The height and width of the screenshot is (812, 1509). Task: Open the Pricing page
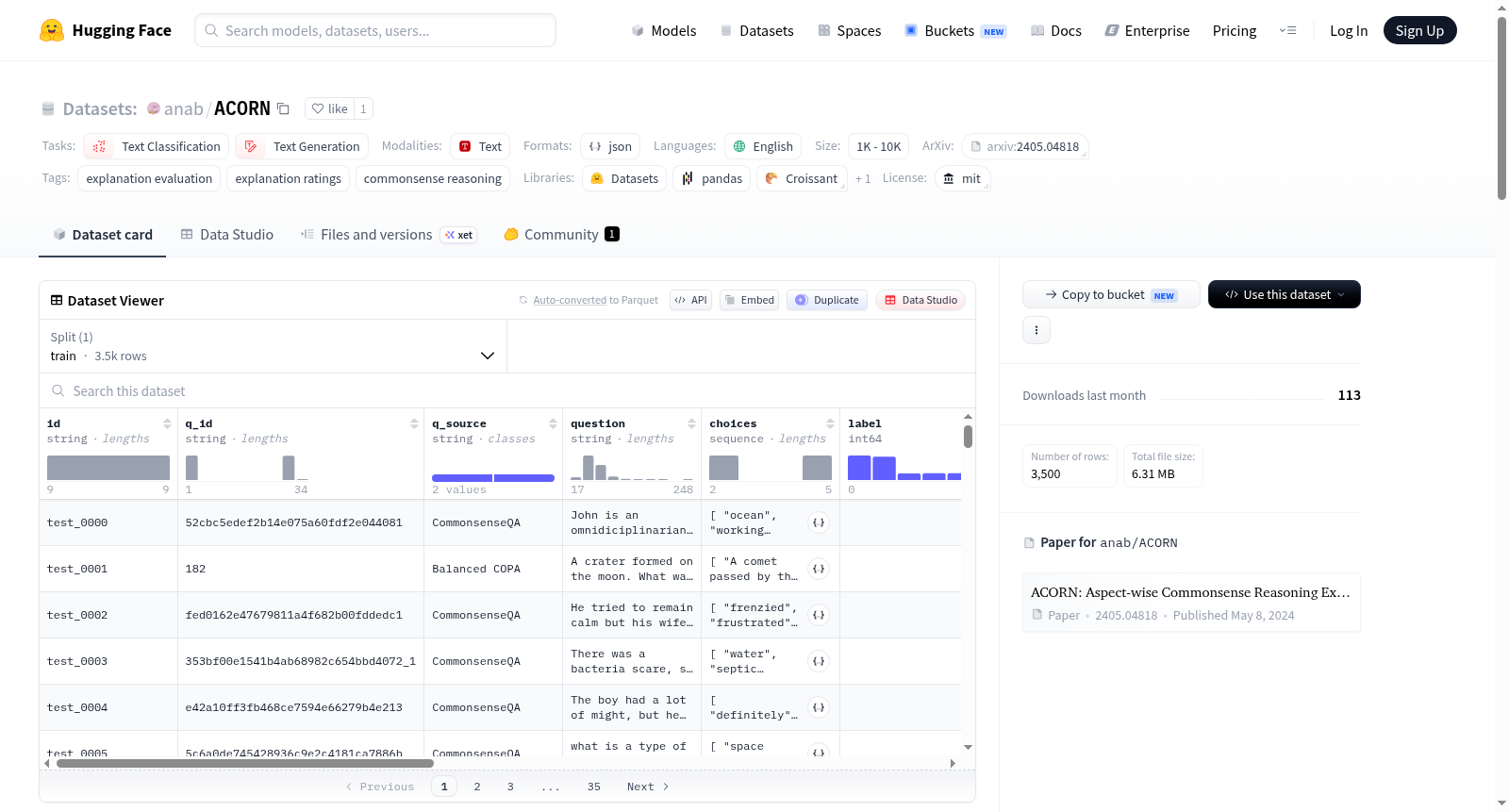click(x=1235, y=30)
